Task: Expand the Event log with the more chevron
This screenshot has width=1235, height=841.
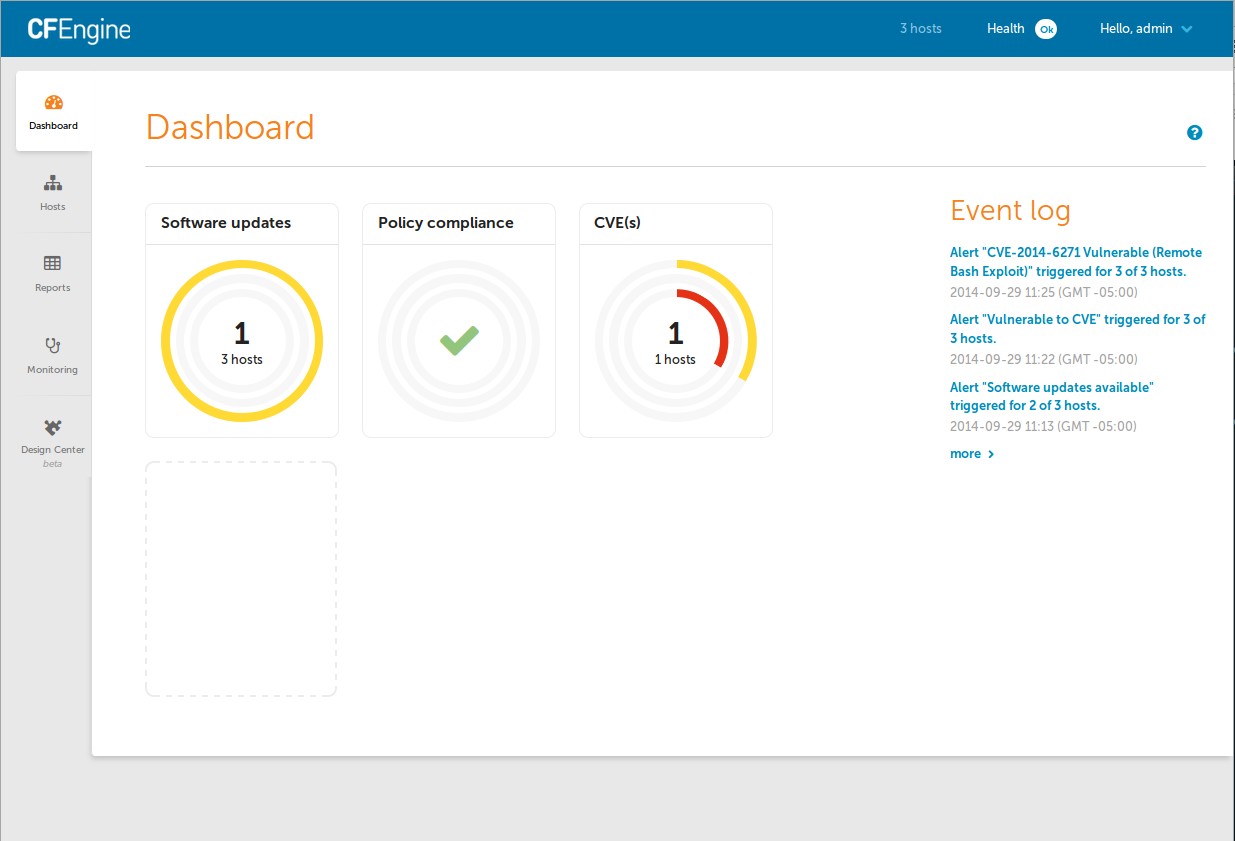Action: click(x=971, y=453)
